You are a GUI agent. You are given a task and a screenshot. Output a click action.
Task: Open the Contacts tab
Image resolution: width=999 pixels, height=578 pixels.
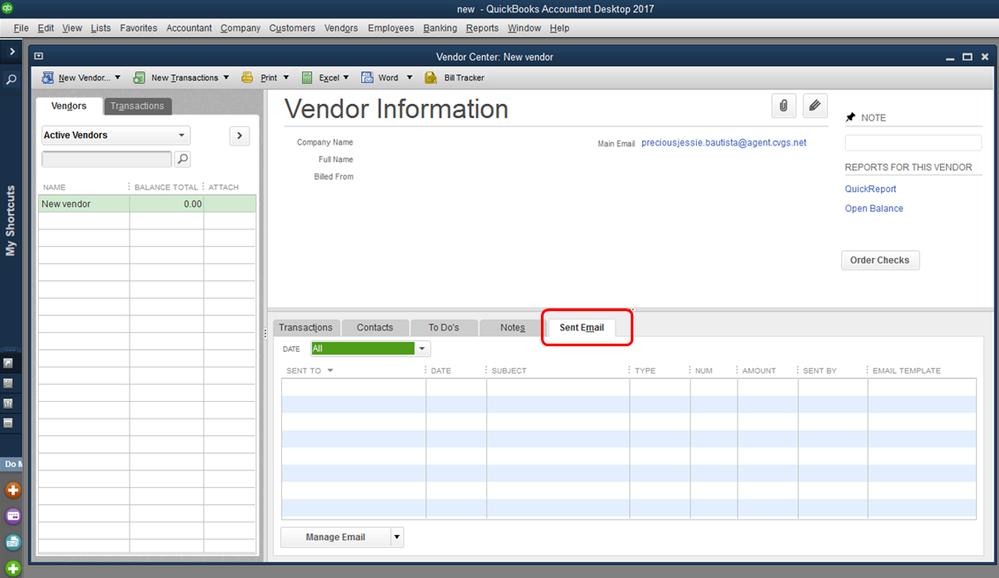[375, 328]
